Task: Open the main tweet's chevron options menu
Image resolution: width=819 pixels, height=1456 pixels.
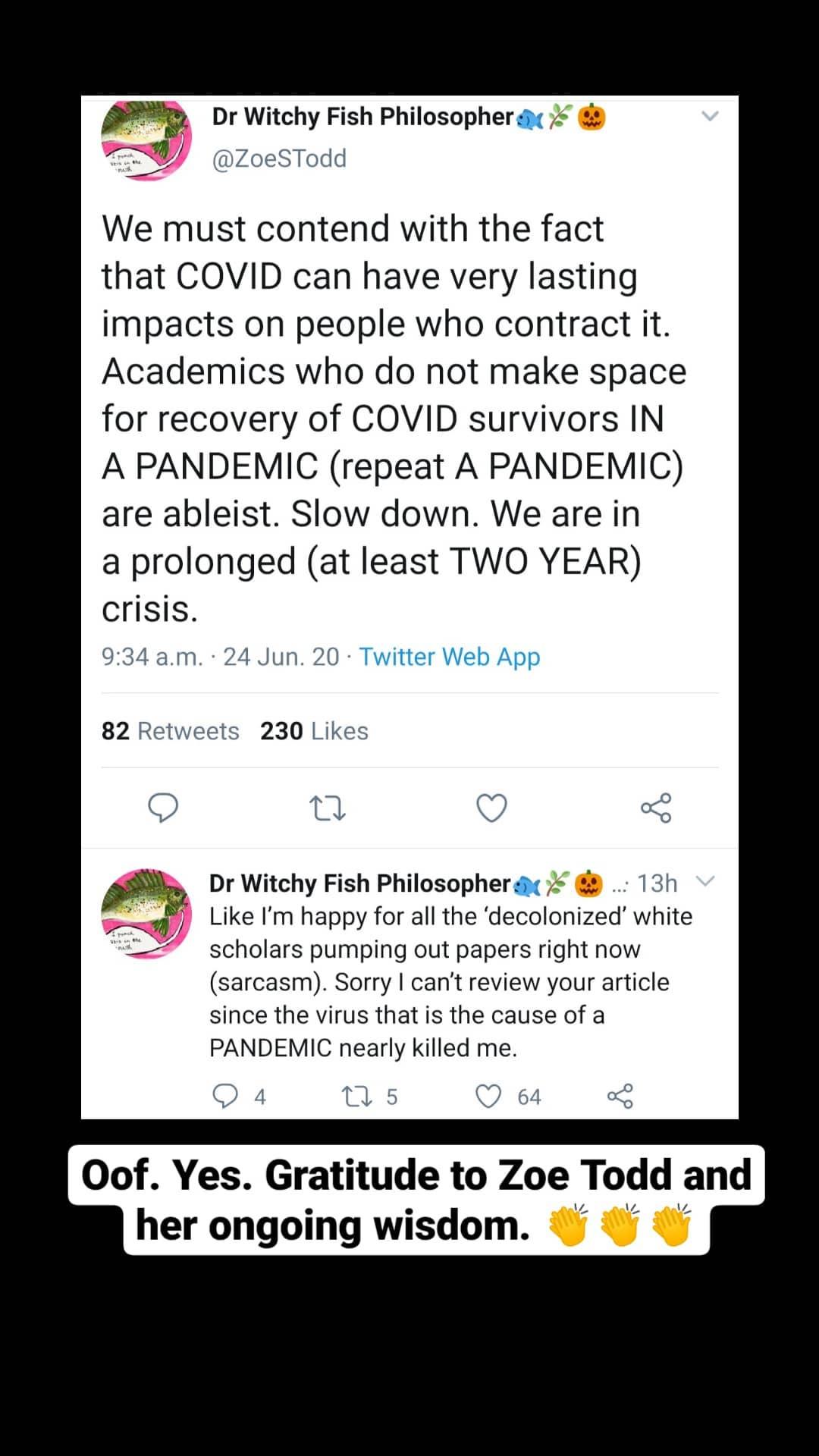Action: tap(710, 116)
